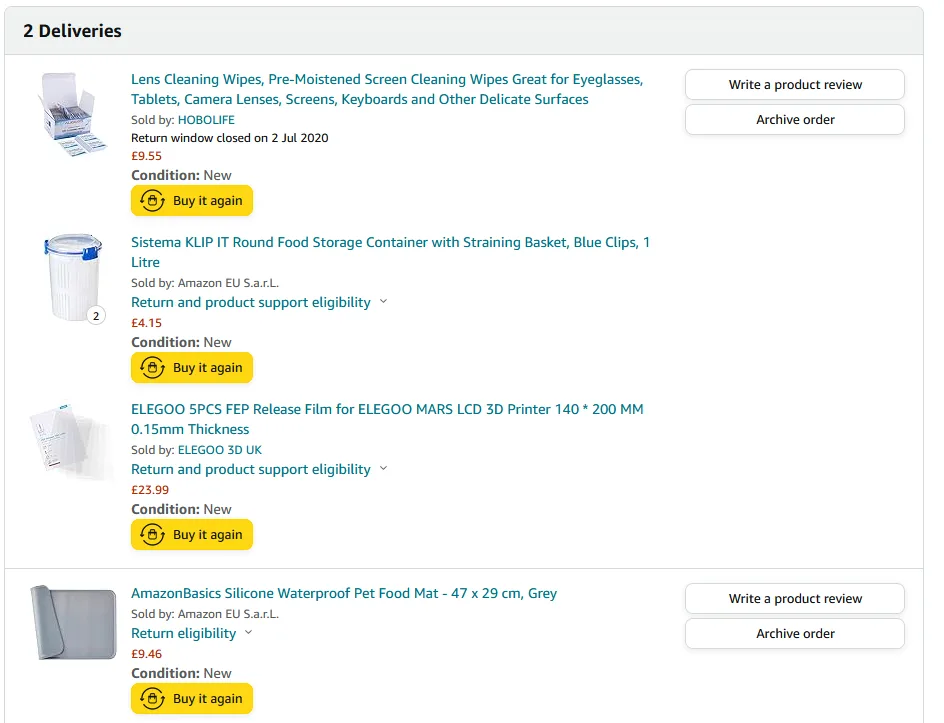The height and width of the screenshot is (723, 944).
Task: Visit the ELEGOO 3D UK seller page
Action: click(220, 450)
